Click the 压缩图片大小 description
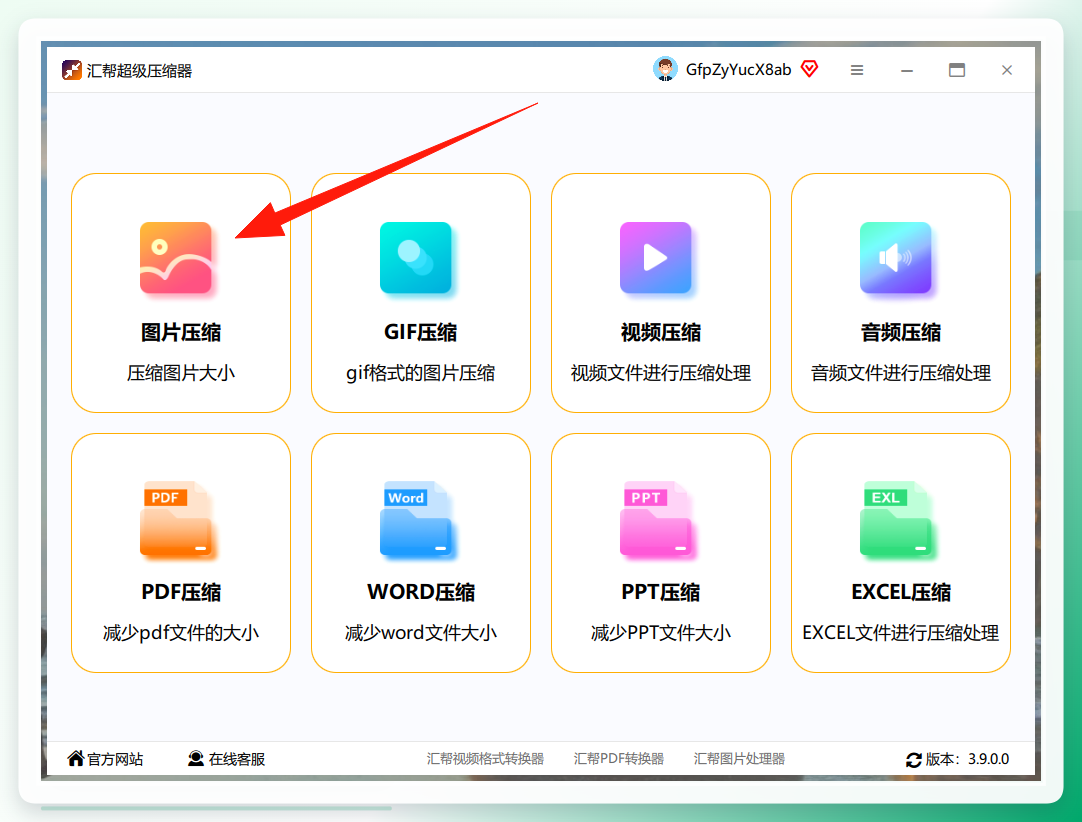 [x=181, y=373]
